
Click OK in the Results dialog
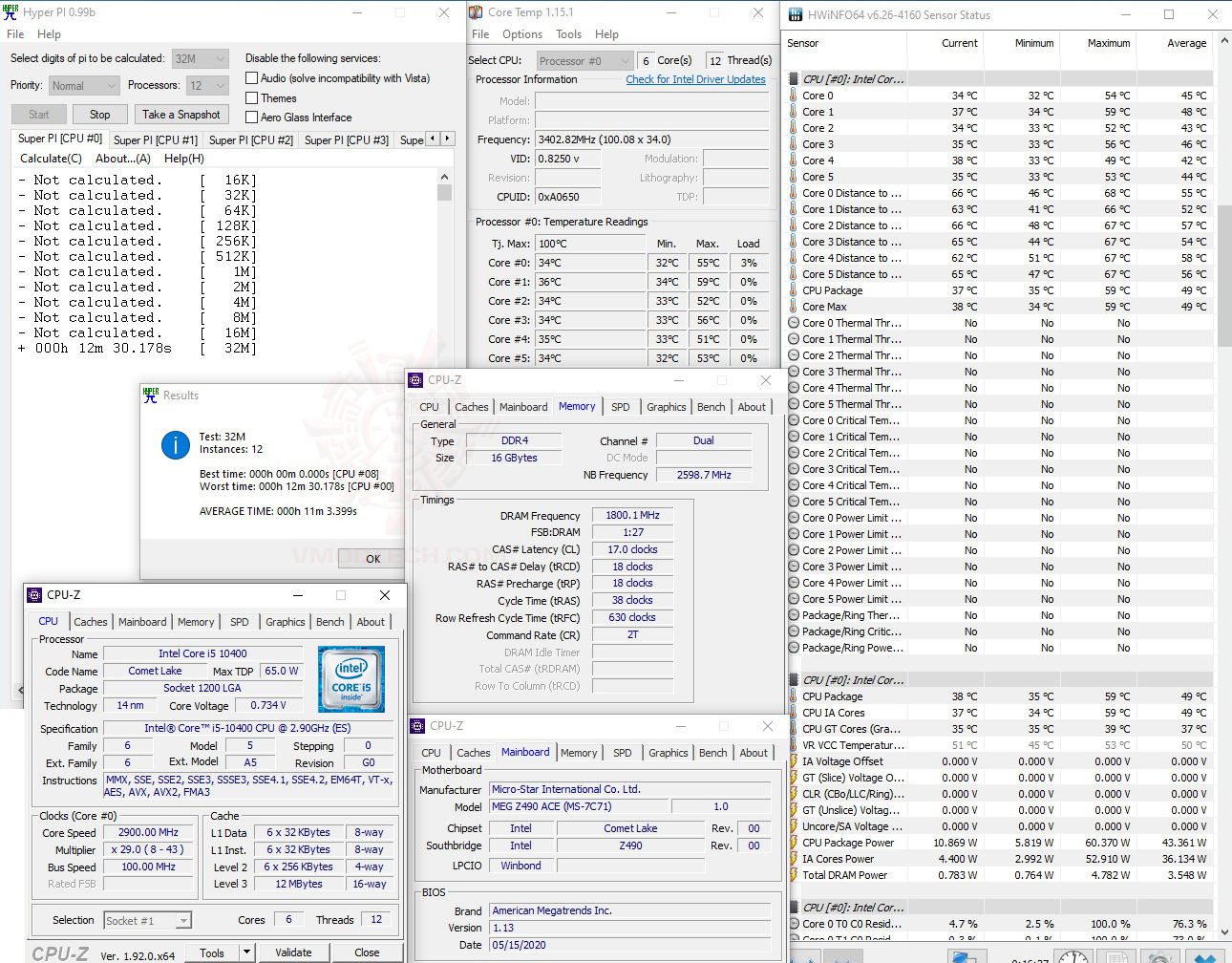[372, 559]
